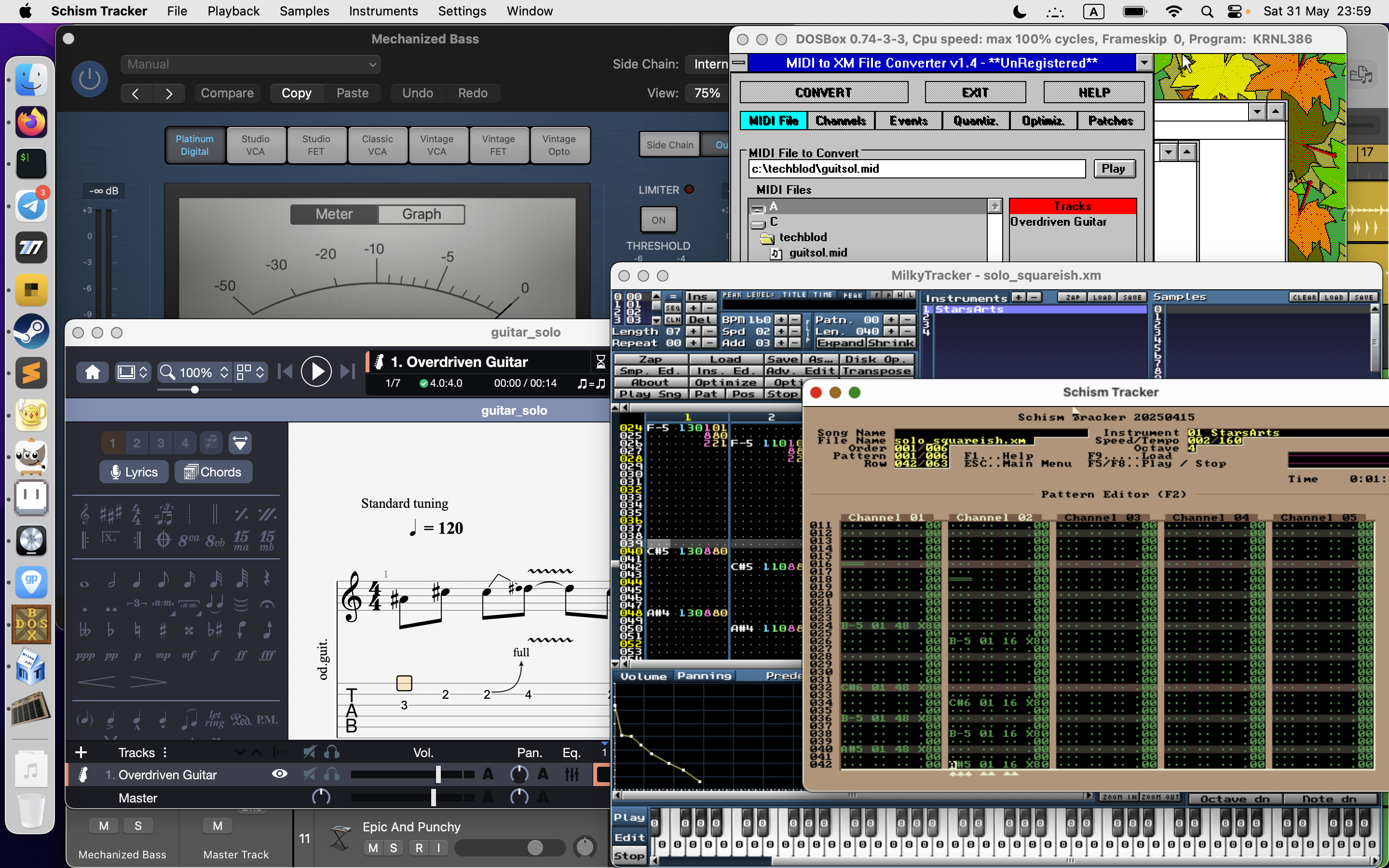
Task: Switch to the Channels tab in converter
Action: click(841, 121)
